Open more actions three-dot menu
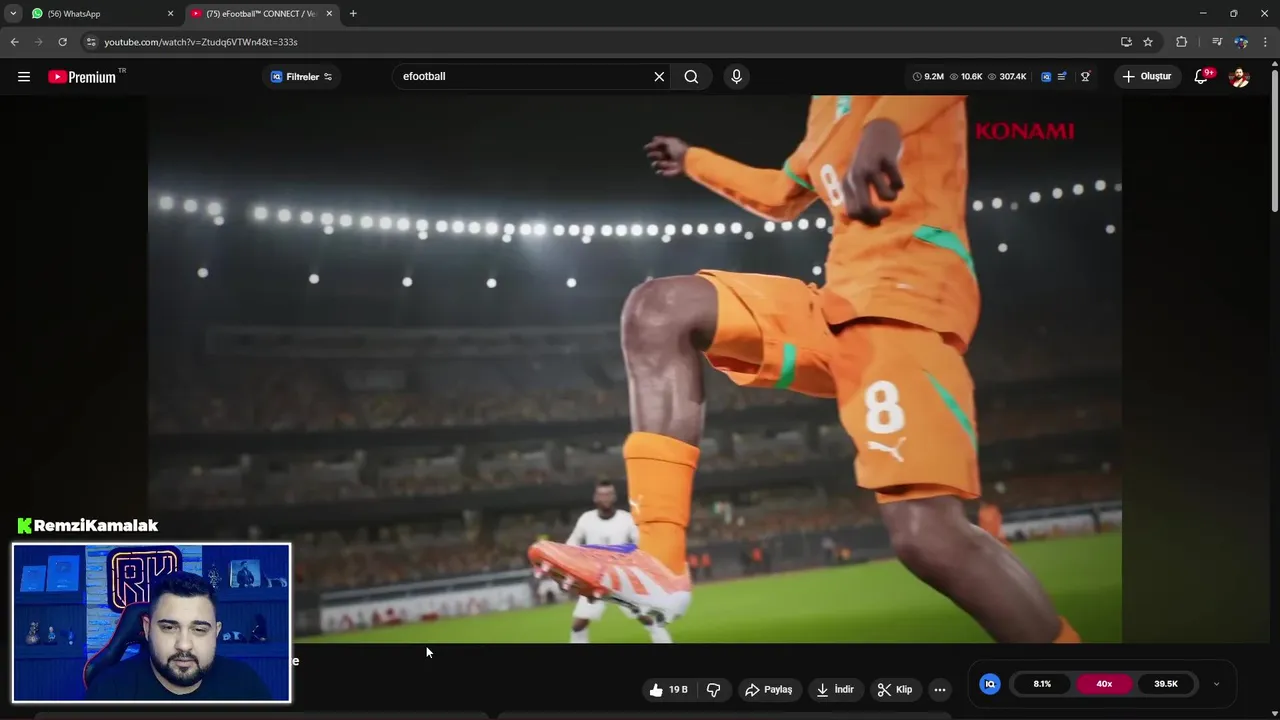1280x720 pixels. click(939, 690)
